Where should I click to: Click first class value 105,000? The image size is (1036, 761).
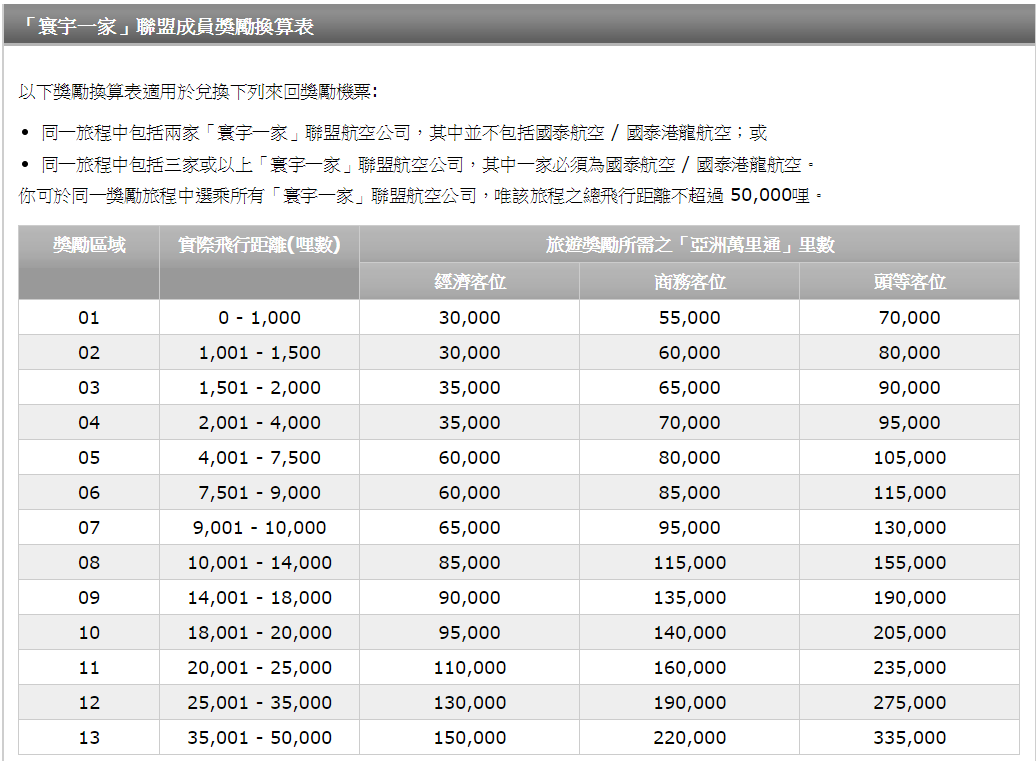coord(910,458)
